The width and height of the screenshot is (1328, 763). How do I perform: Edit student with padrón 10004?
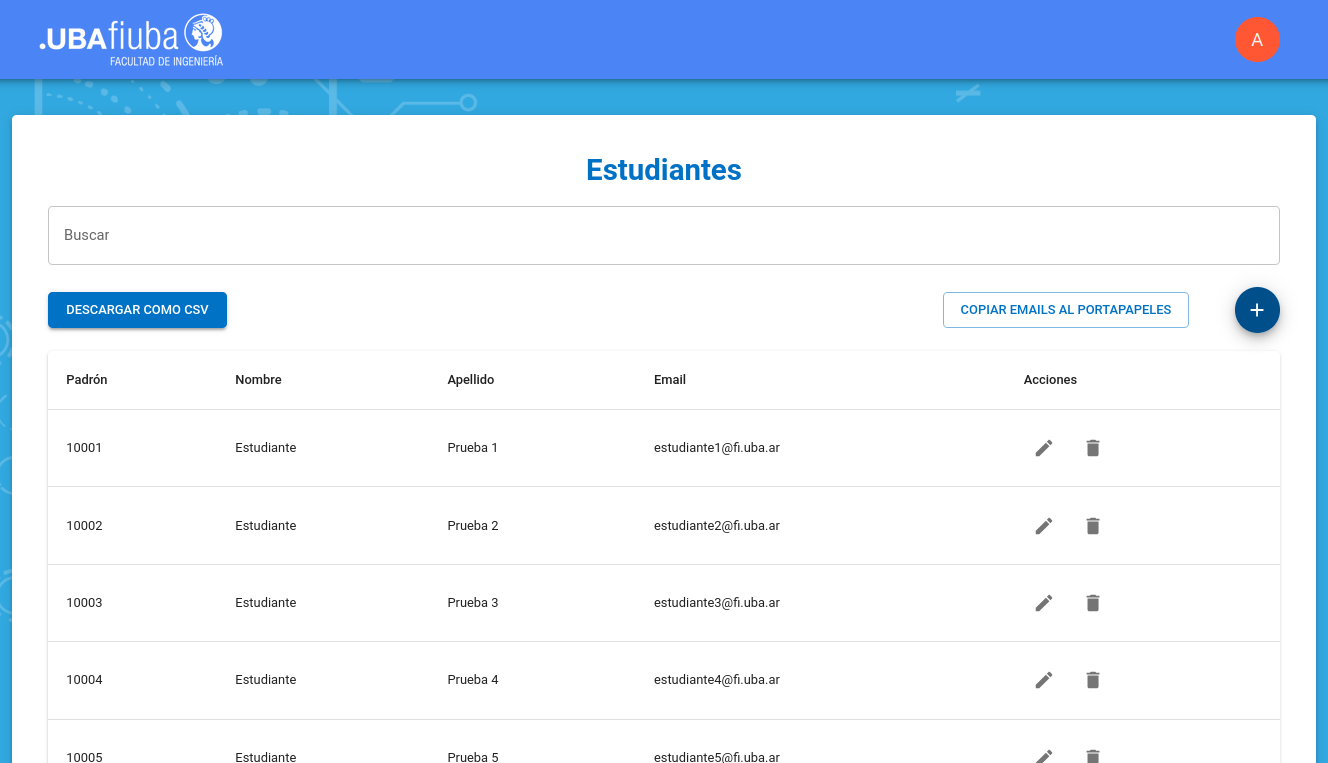tap(1044, 680)
